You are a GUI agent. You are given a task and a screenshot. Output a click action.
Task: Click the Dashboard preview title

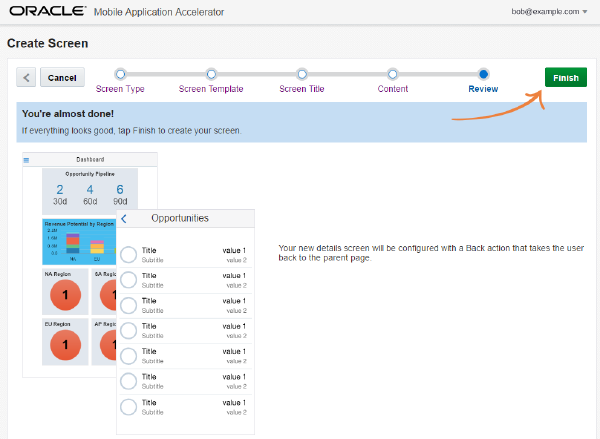90,159
